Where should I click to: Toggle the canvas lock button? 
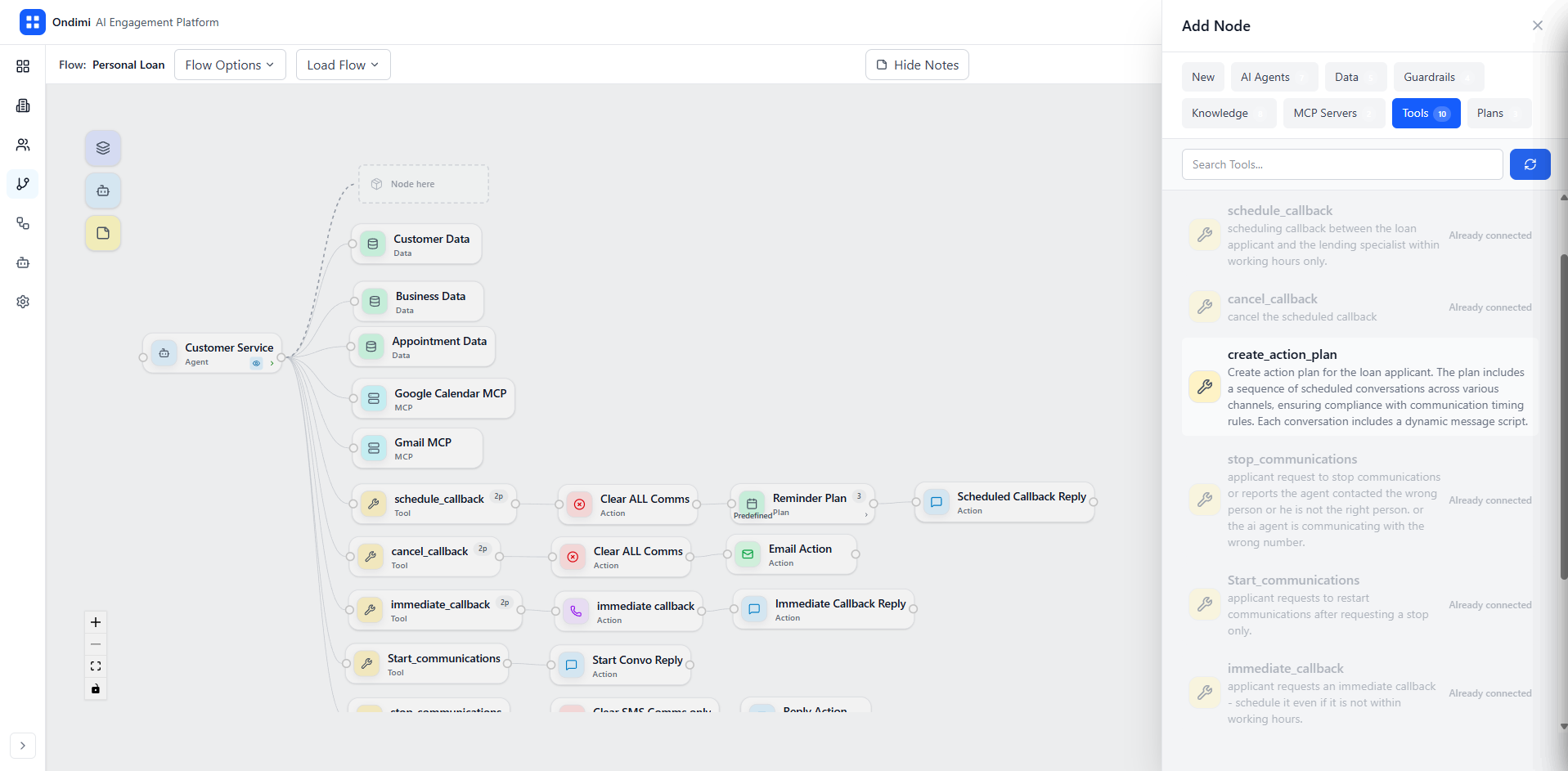(x=96, y=688)
